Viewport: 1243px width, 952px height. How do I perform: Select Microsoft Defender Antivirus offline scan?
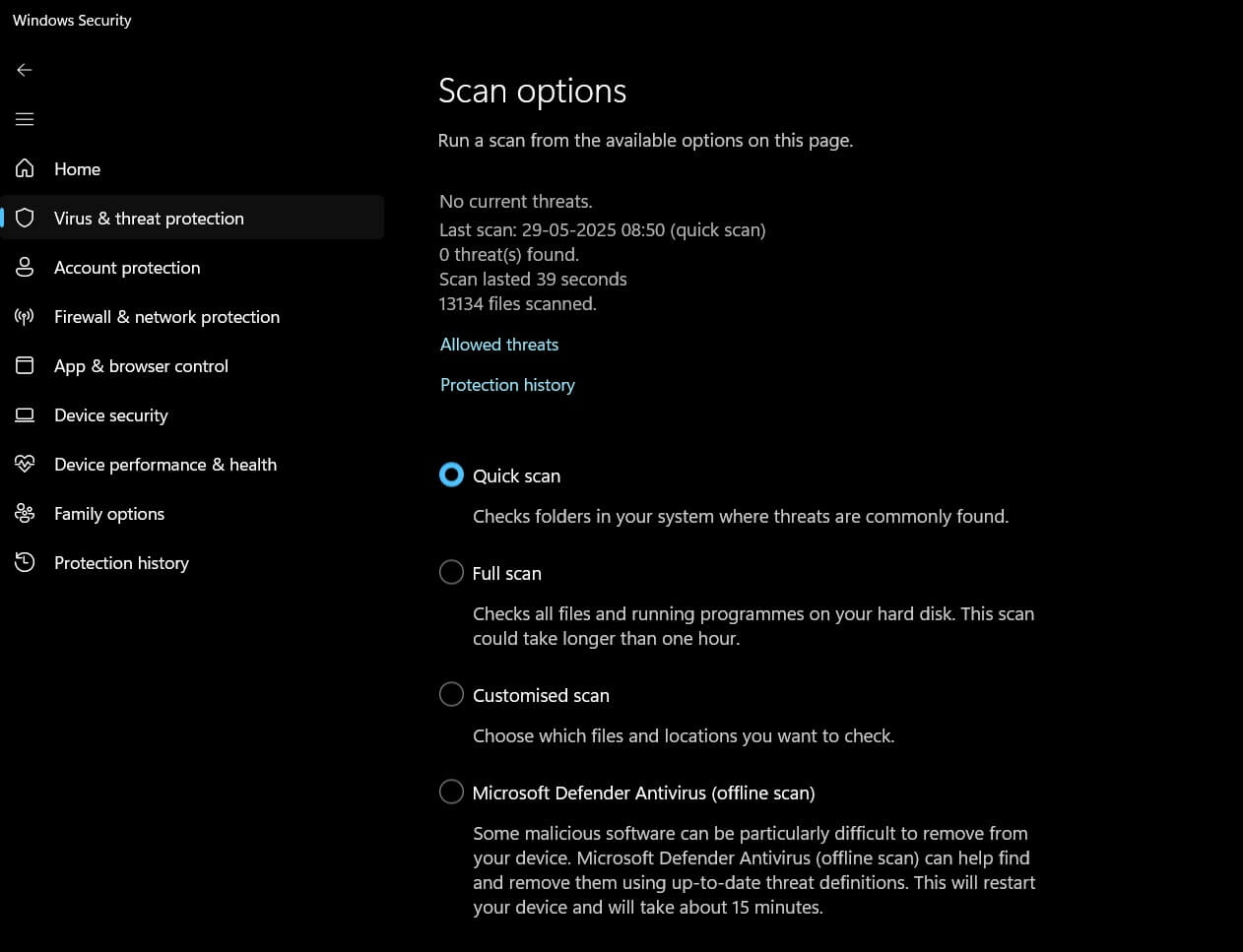[451, 792]
